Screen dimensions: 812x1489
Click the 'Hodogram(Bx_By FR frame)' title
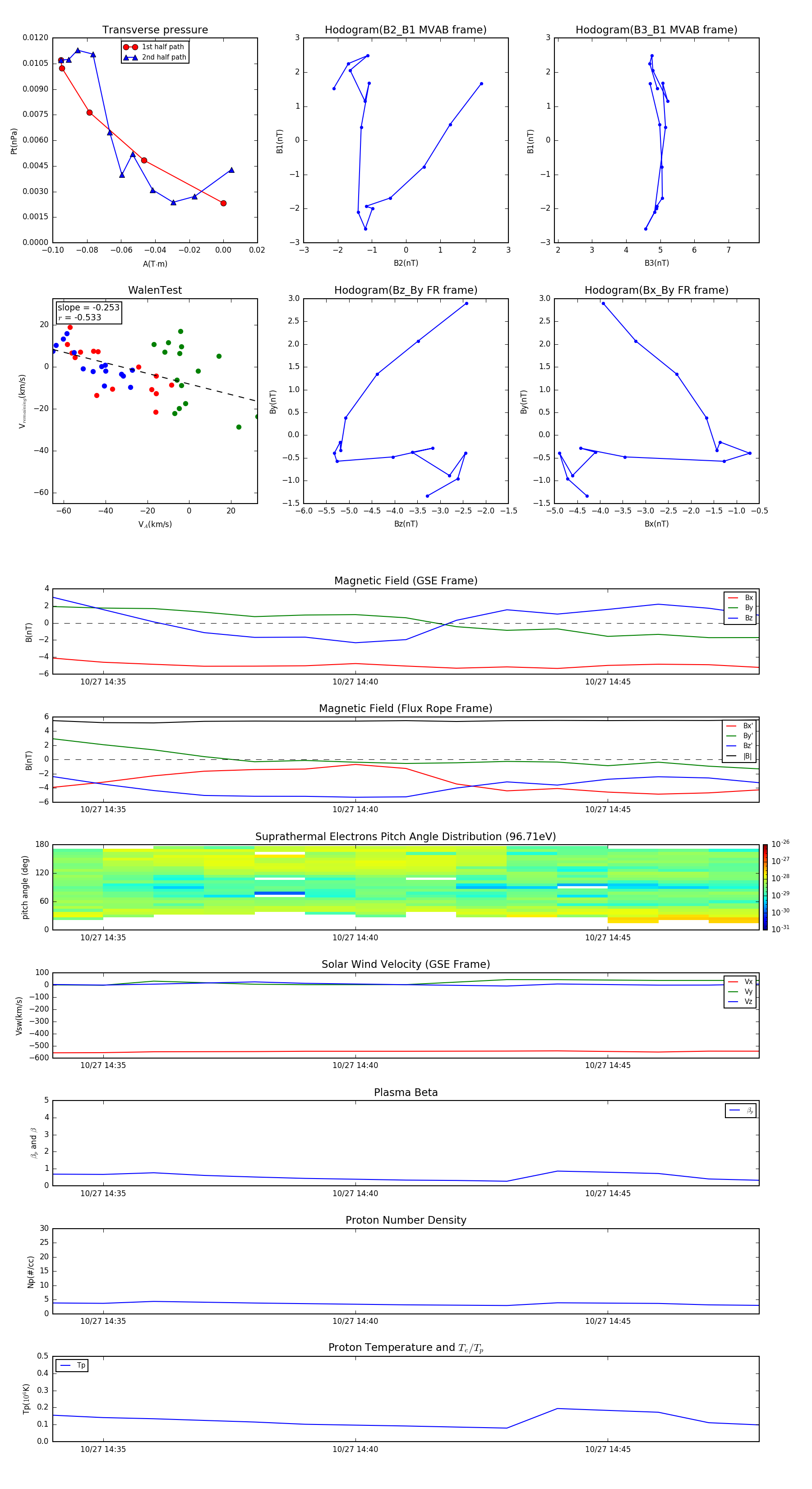click(656, 290)
